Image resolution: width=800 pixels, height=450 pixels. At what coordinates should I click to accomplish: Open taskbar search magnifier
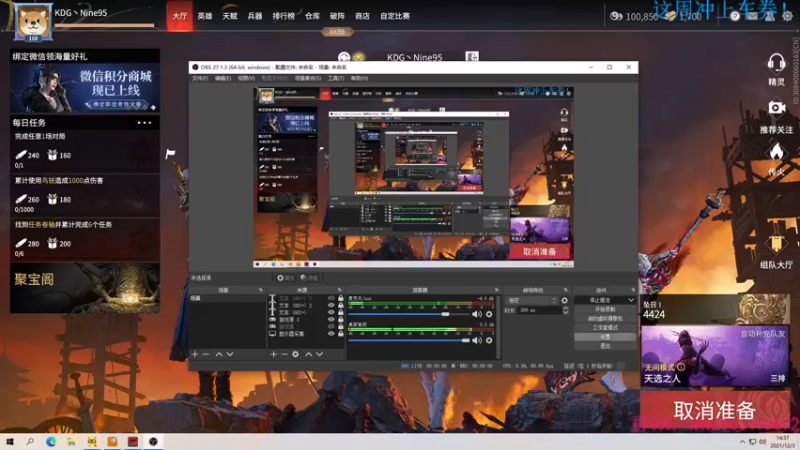pos(30,442)
